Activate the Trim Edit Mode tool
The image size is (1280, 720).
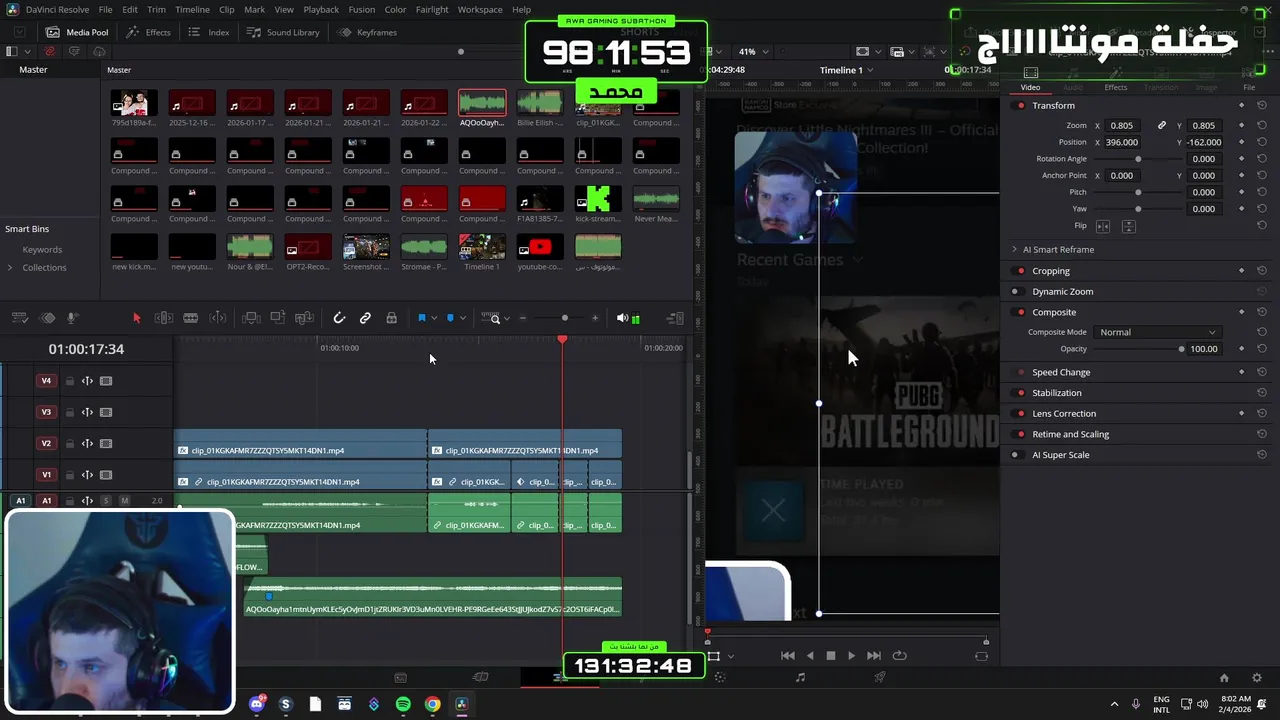pyautogui.click(x=163, y=318)
